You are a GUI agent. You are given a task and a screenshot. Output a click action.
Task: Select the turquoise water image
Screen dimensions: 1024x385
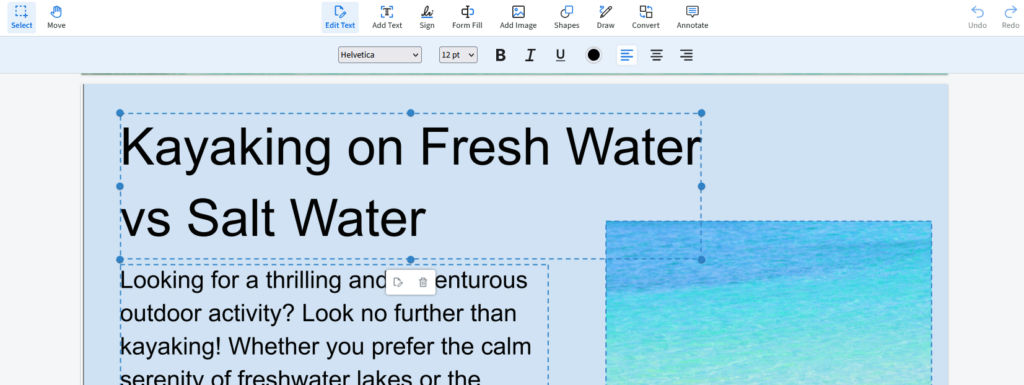[x=769, y=303]
